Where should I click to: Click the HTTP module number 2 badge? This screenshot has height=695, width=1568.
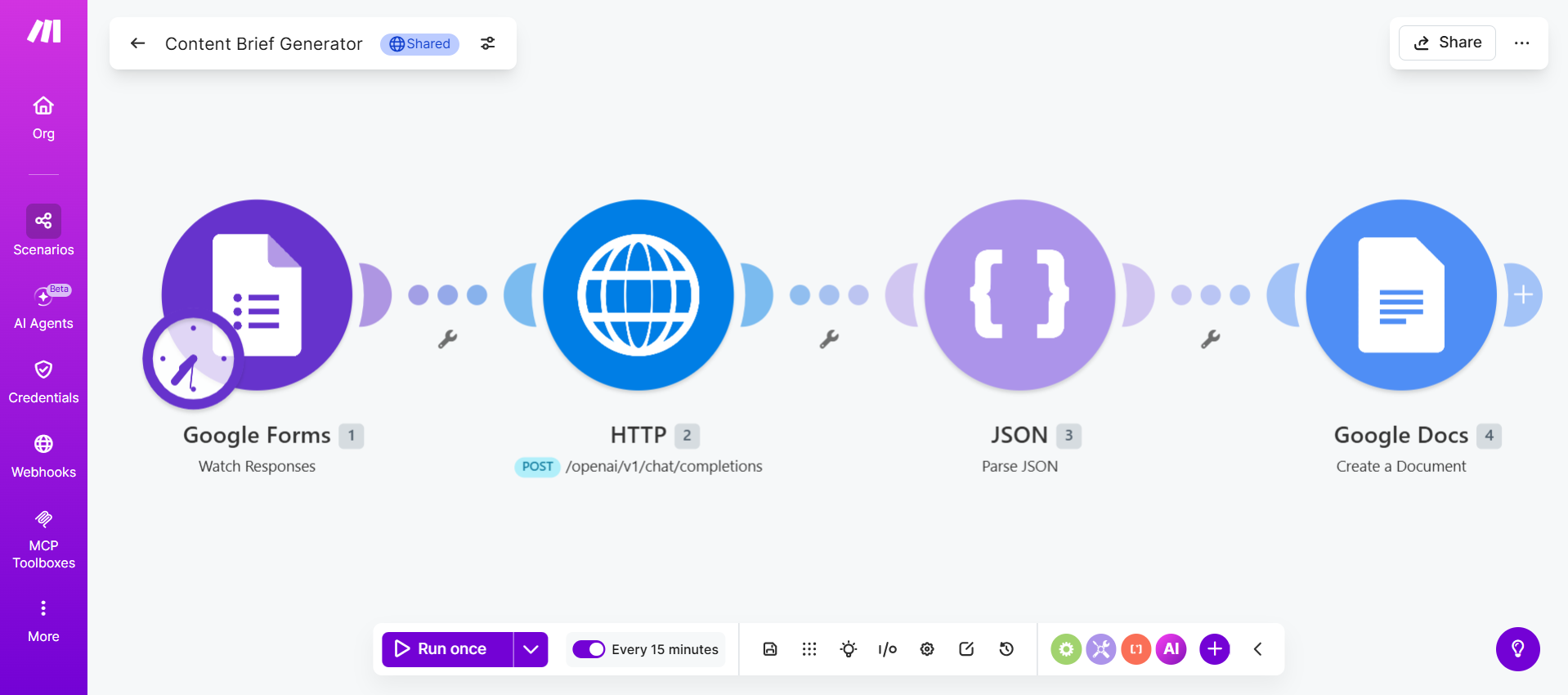pos(687,436)
